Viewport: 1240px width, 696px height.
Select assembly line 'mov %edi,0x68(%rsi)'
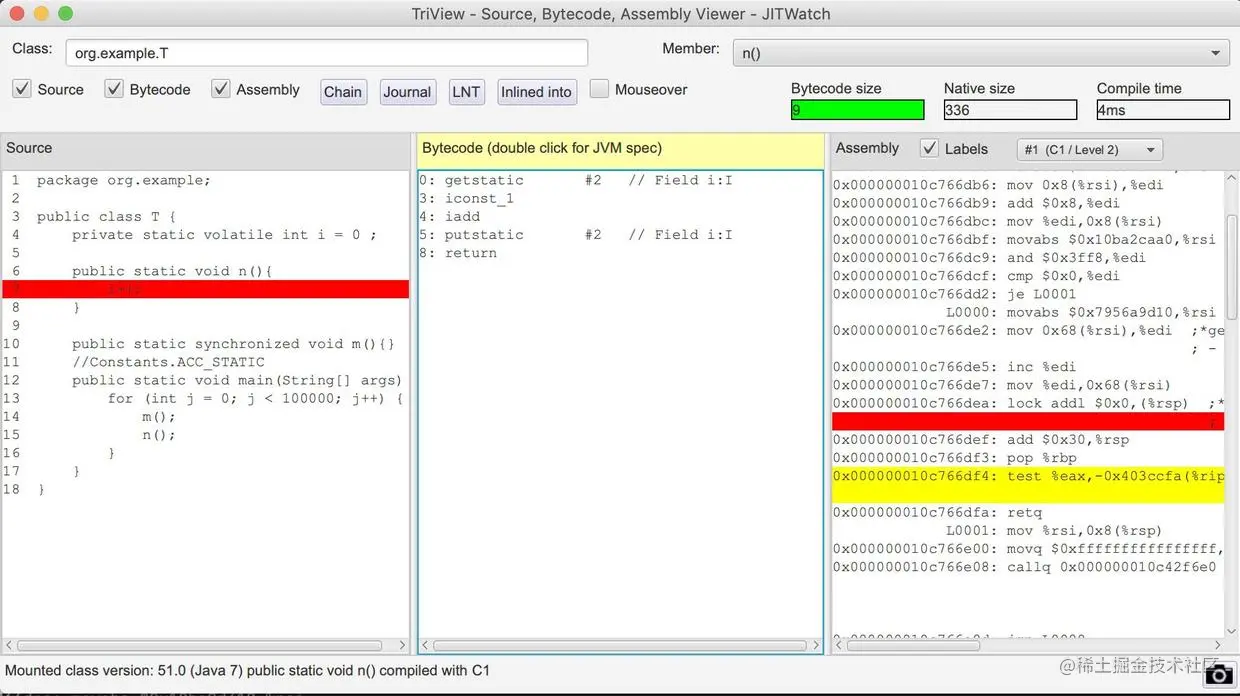pos(1002,385)
